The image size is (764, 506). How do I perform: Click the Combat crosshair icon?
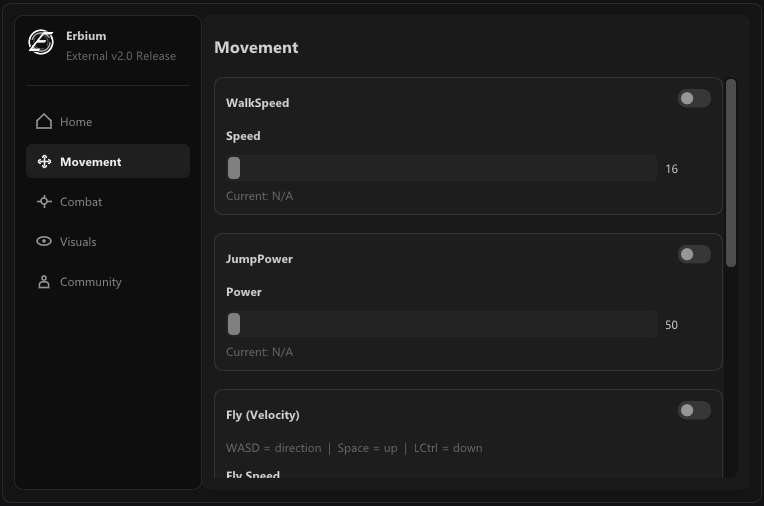pos(44,201)
